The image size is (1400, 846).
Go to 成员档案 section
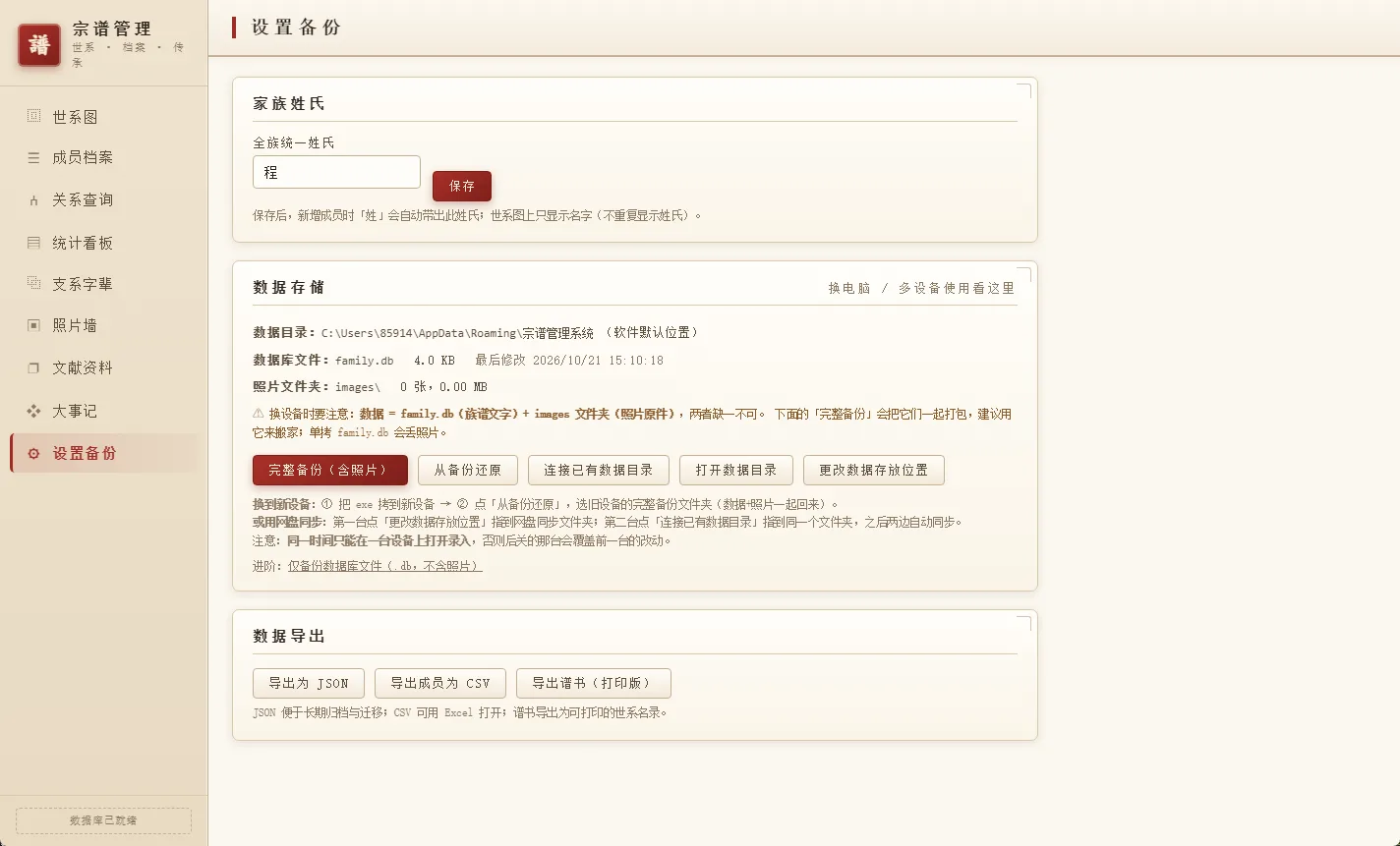[104, 157]
